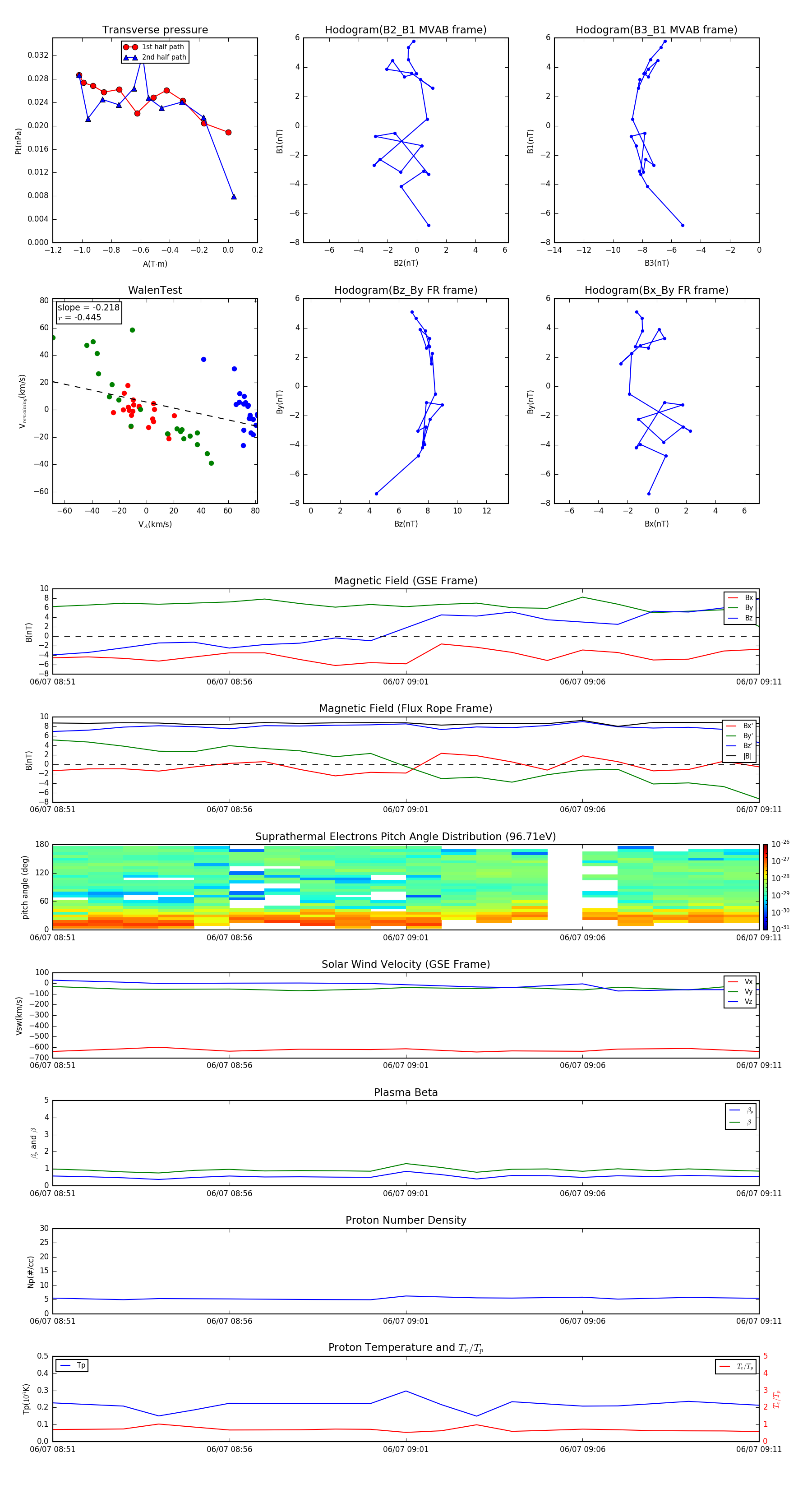Image resolution: width=812 pixels, height=1489 pixels.
Task: Click the 'Hodogram(B3_B1 MVAB frame)' title
Action: click(656, 30)
